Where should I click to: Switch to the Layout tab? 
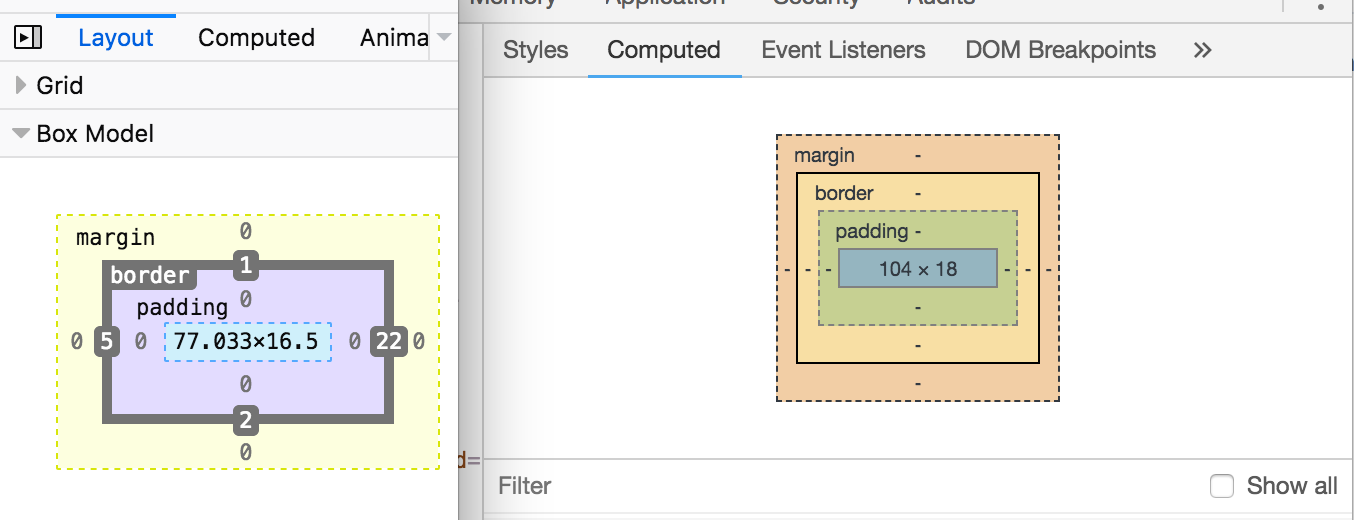pos(116,38)
